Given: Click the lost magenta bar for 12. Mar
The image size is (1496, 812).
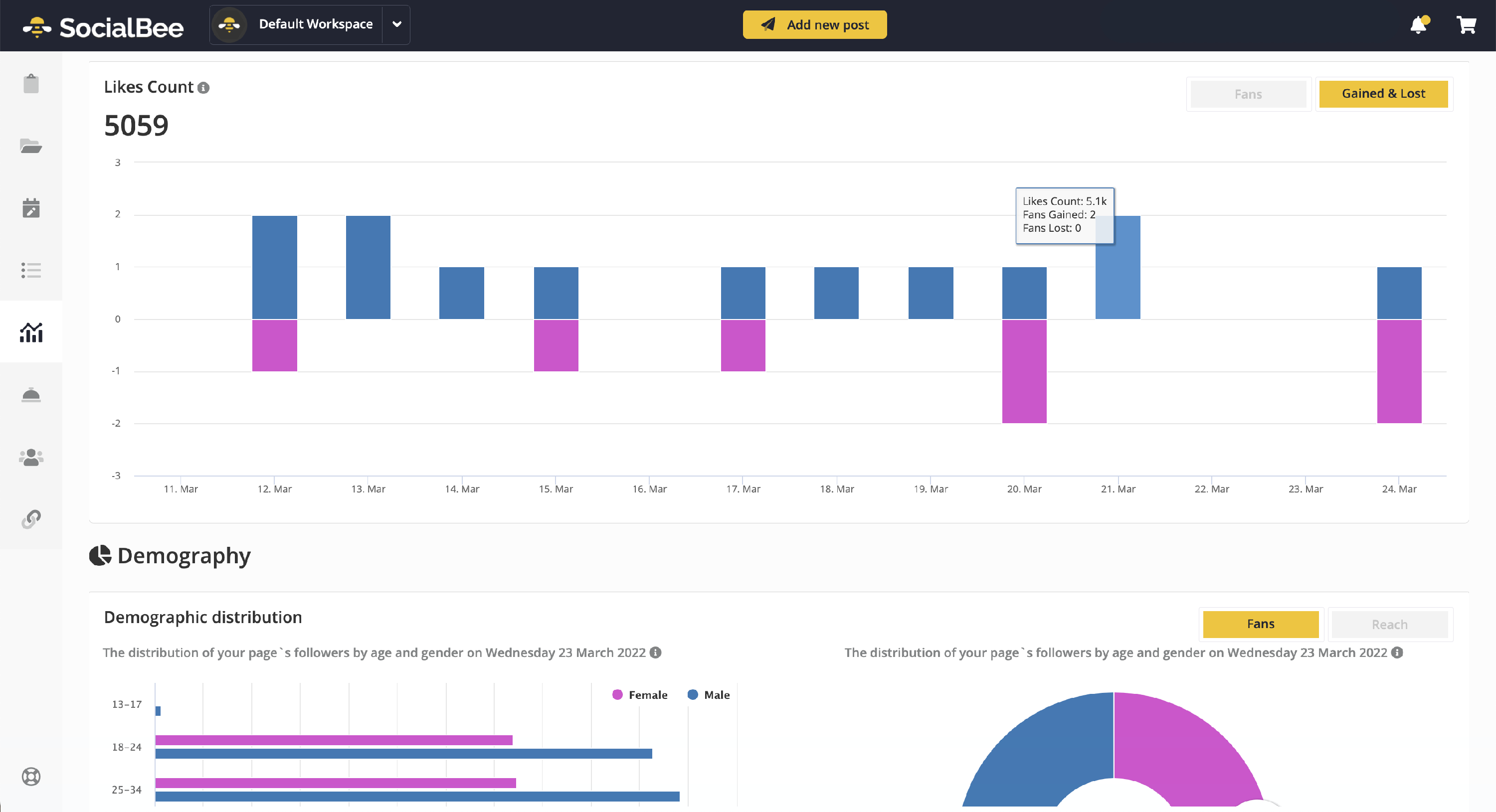Looking at the screenshot, I should (275, 345).
